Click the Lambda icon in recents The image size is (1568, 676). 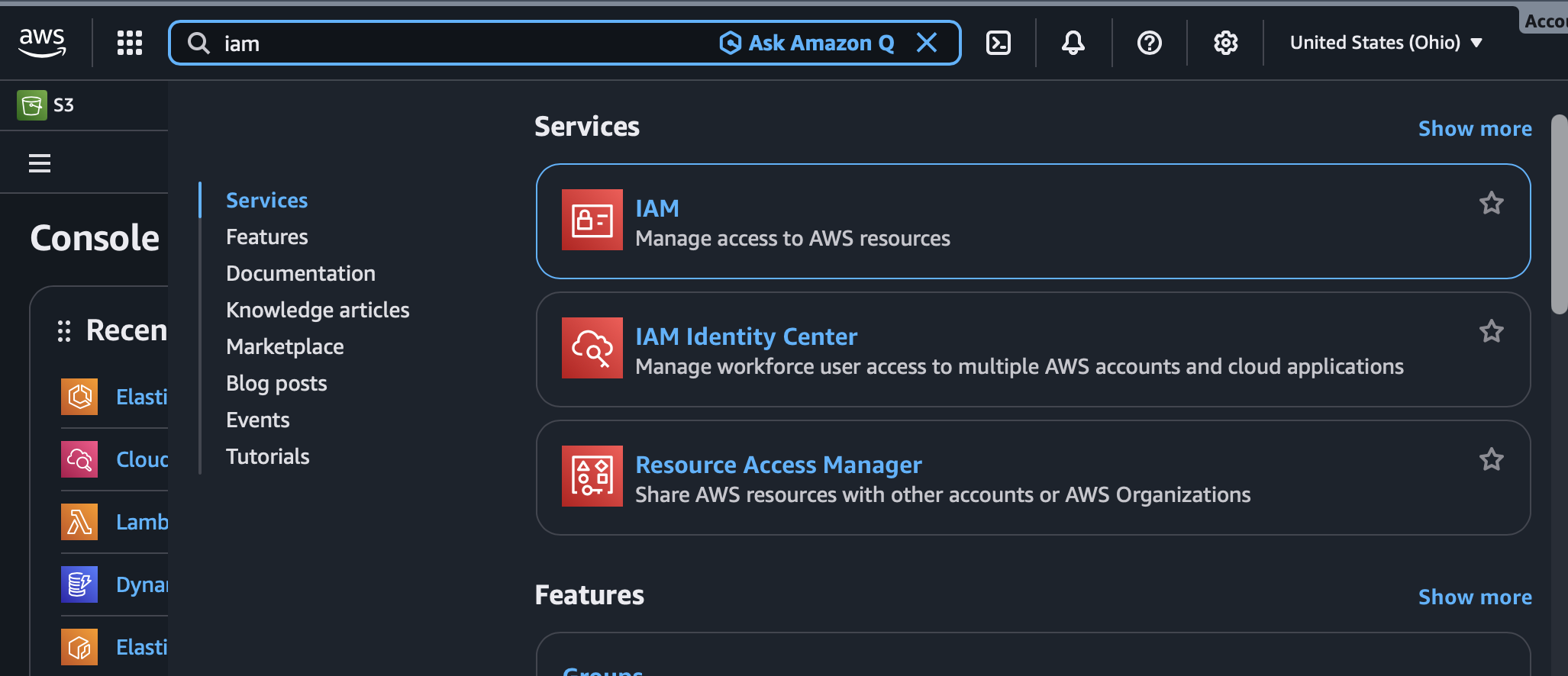pyautogui.click(x=79, y=522)
